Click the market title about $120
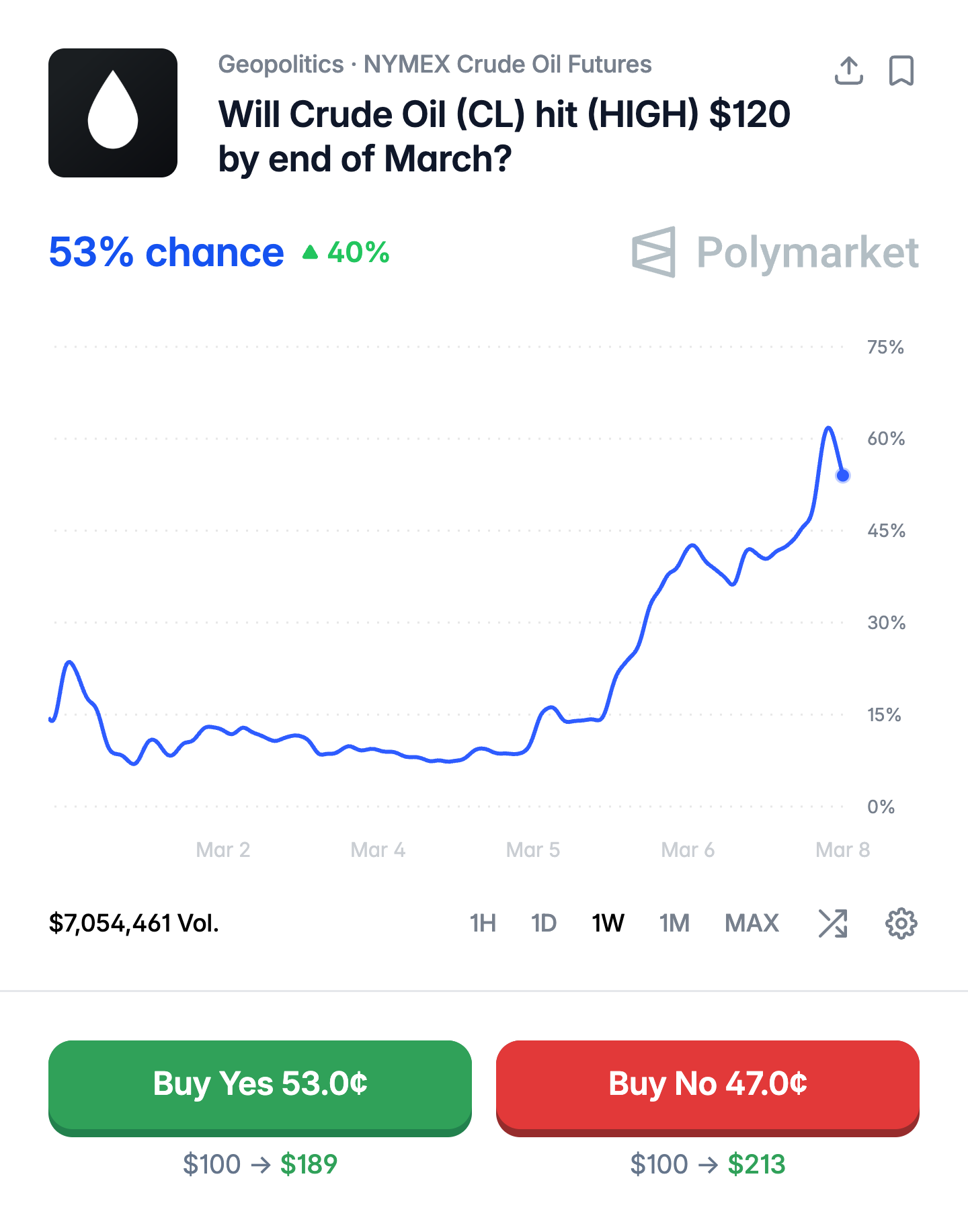This screenshot has width=968, height=1232. 504,136
